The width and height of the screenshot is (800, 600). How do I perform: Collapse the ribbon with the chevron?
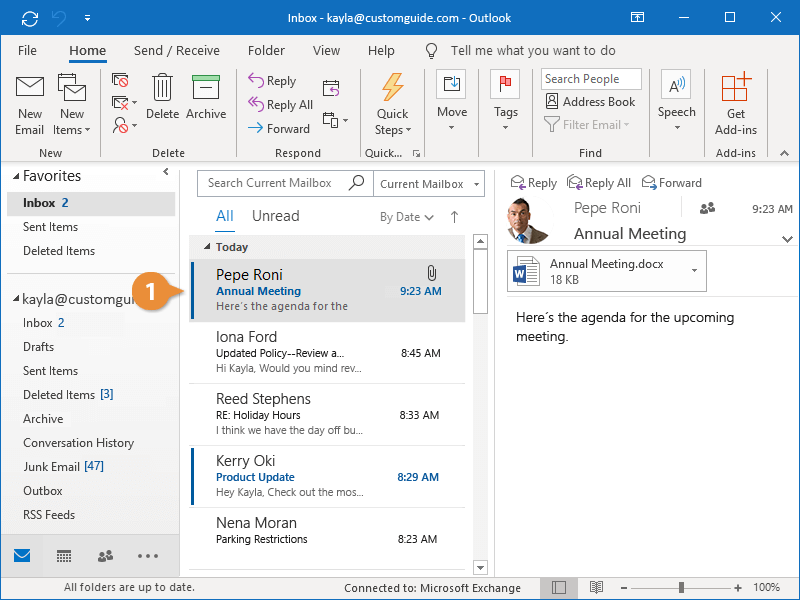pos(784,153)
